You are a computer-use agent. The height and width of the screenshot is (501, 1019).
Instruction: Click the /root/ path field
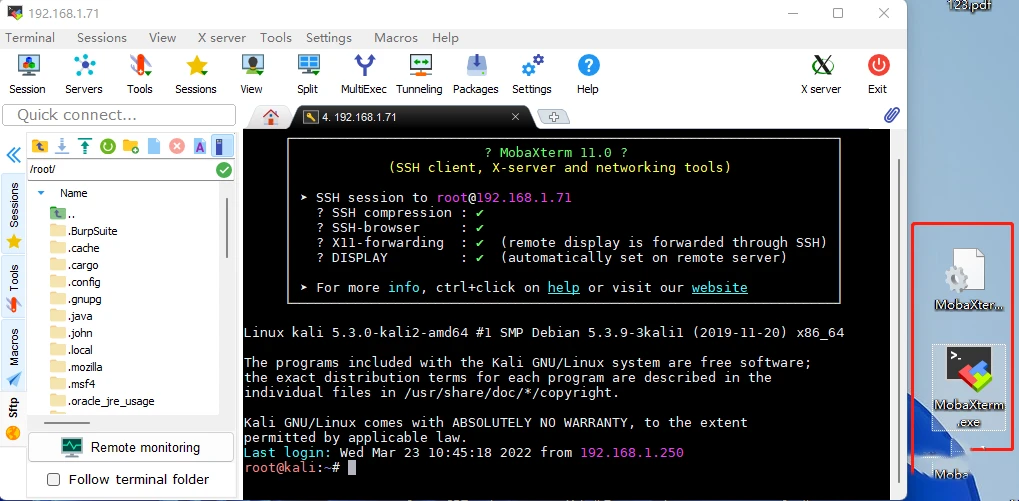121,170
